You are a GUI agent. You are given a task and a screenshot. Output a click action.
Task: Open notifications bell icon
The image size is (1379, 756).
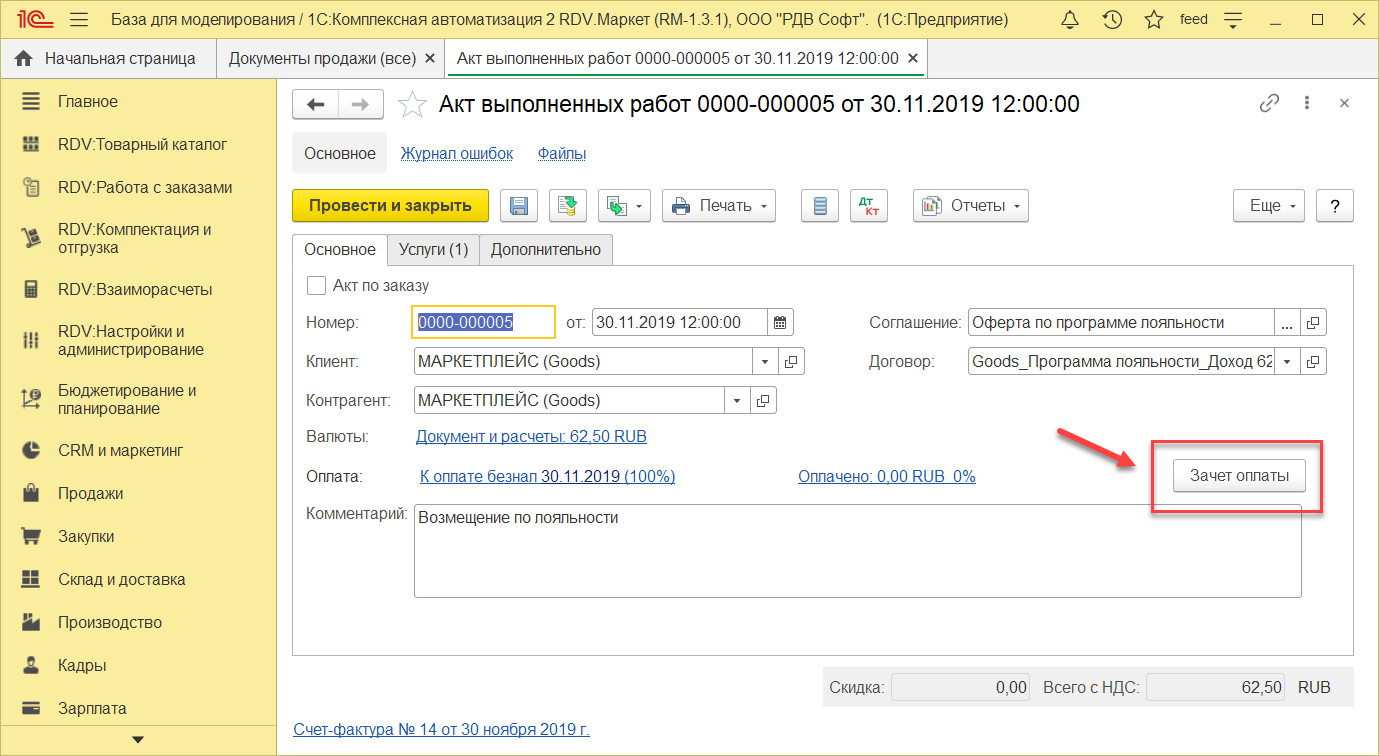tap(1070, 20)
